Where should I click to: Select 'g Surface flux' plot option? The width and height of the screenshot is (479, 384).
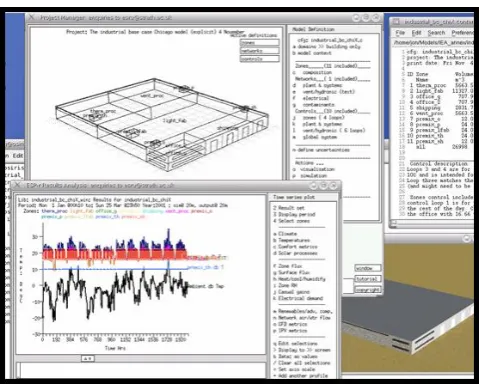[291, 272]
